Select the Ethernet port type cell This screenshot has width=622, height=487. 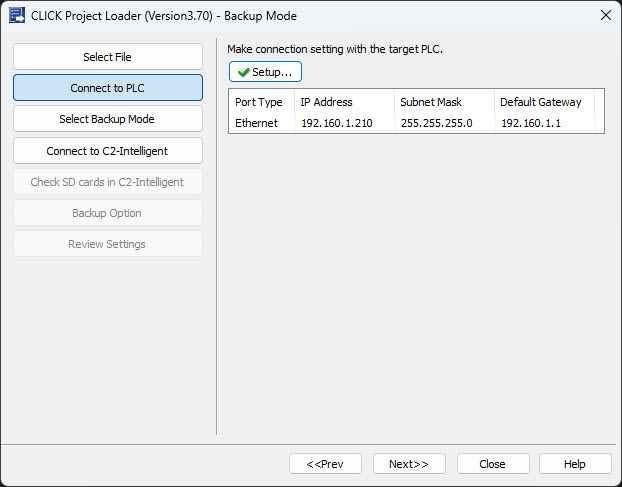click(256, 123)
